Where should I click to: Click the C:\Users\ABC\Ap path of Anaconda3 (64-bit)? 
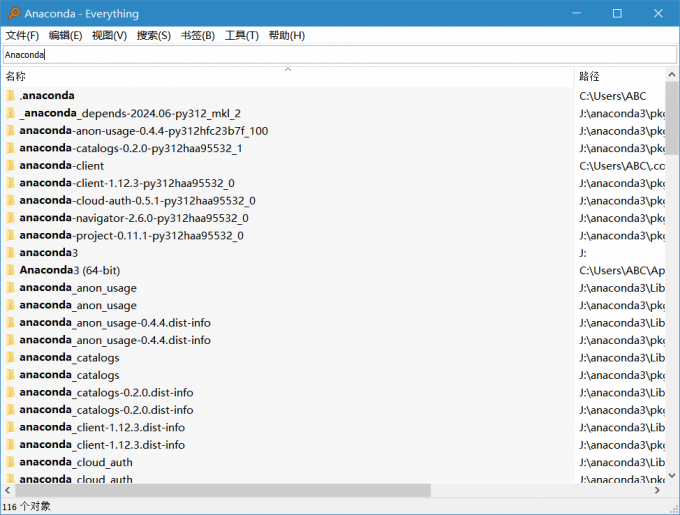coord(622,271)
